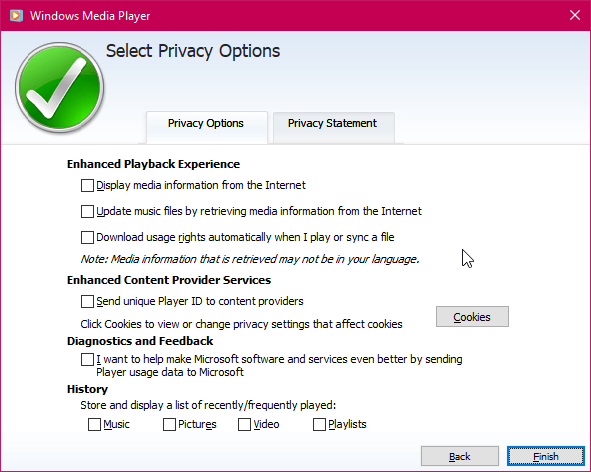Click the large green checkmark icon
Screen dimensions: 591x472
(x=60, y=87)
